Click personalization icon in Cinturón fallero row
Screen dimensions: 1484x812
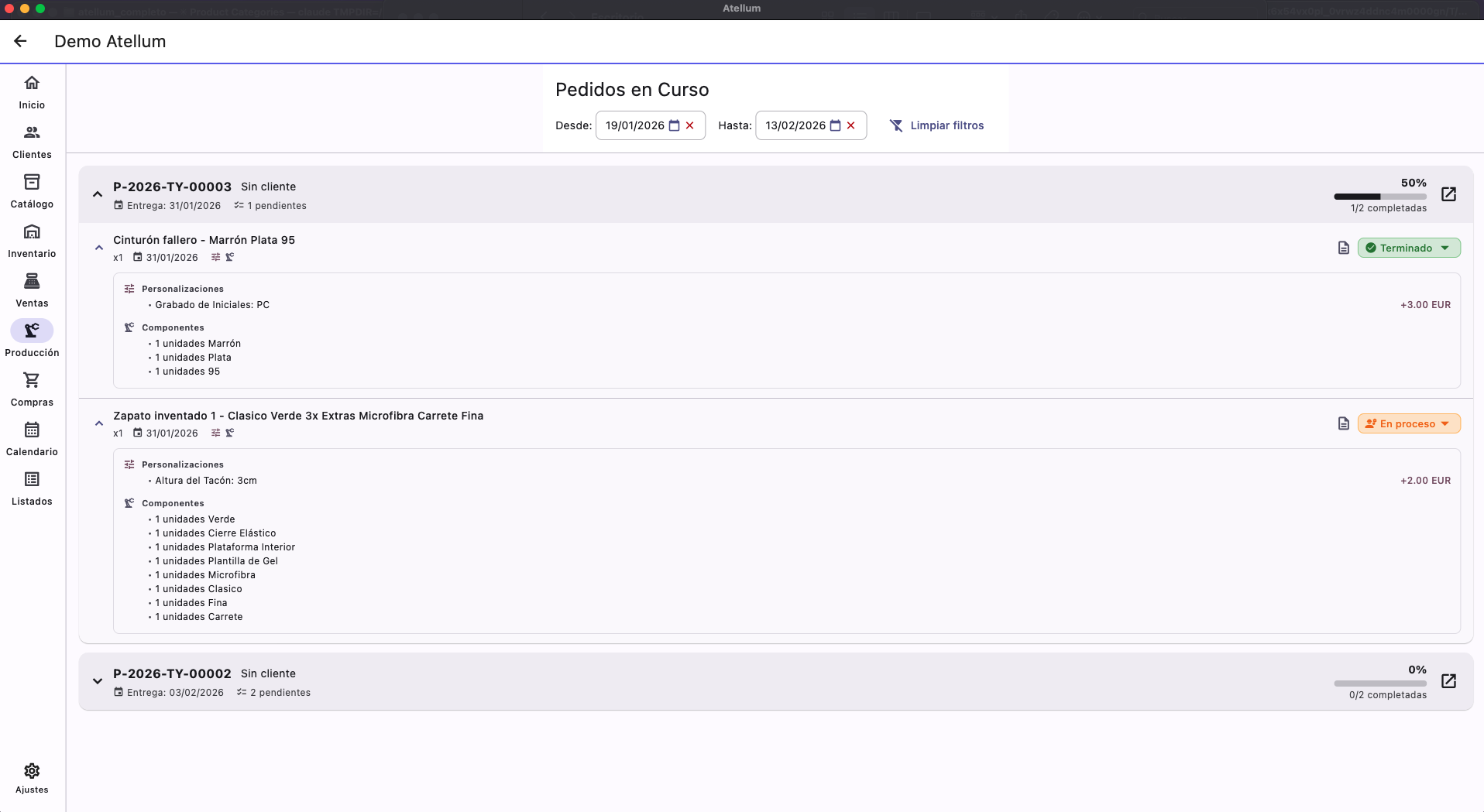[216, 257]
